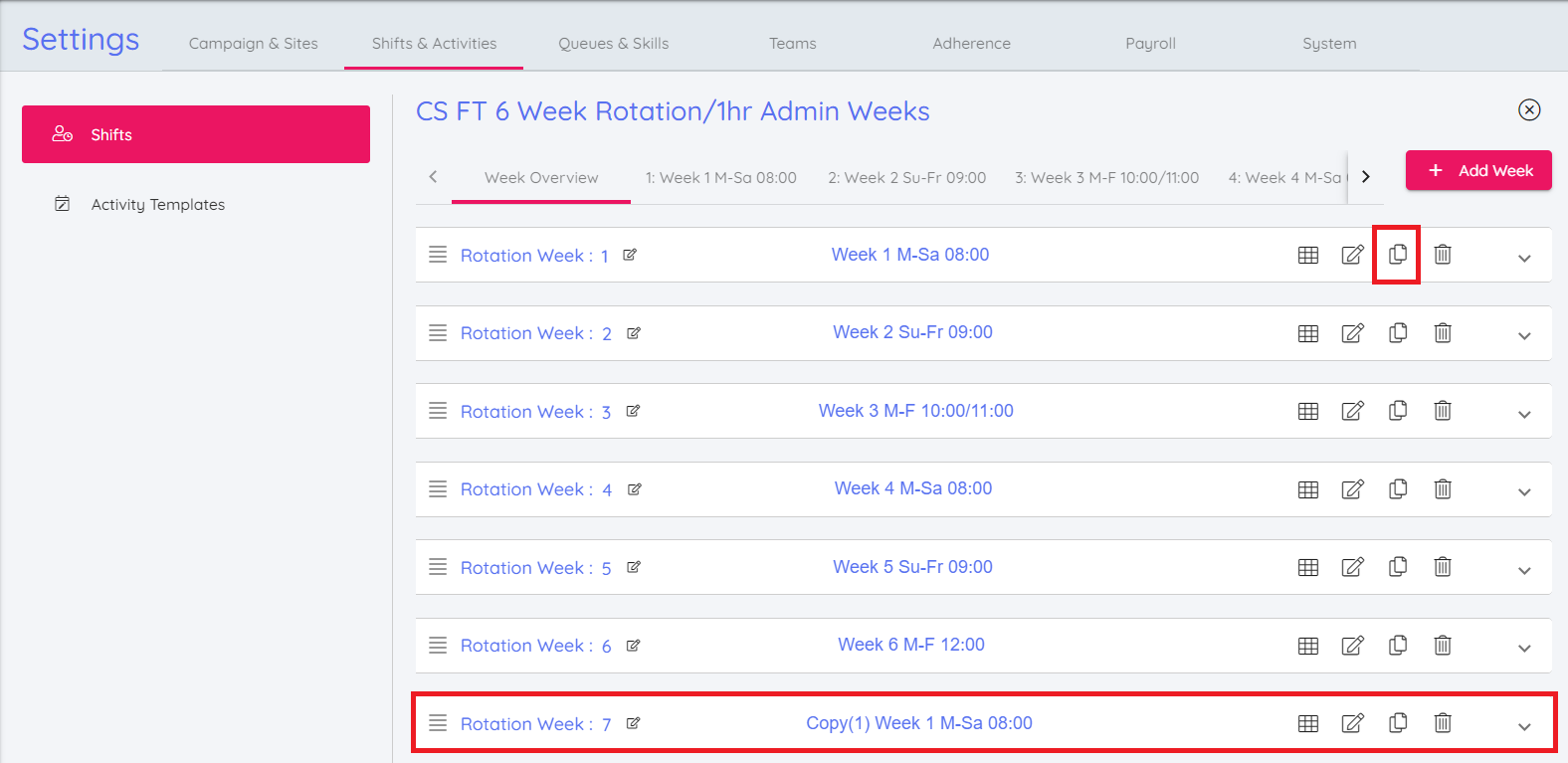Copy Rotation Week 1 using duplicate icon

pyautogui.click(x=1397, y=255)
